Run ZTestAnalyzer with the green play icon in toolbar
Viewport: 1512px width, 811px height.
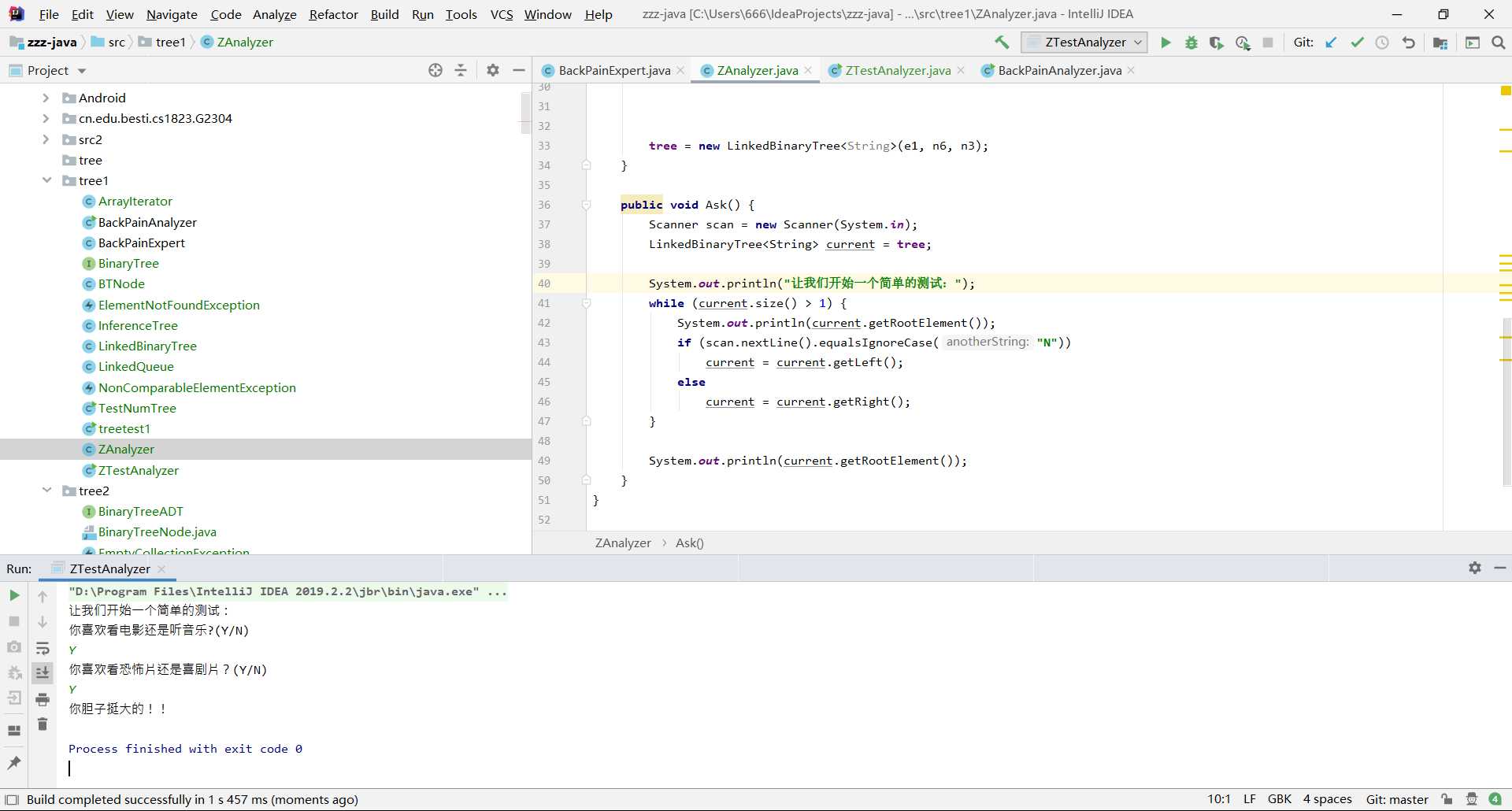[1165, 43]
